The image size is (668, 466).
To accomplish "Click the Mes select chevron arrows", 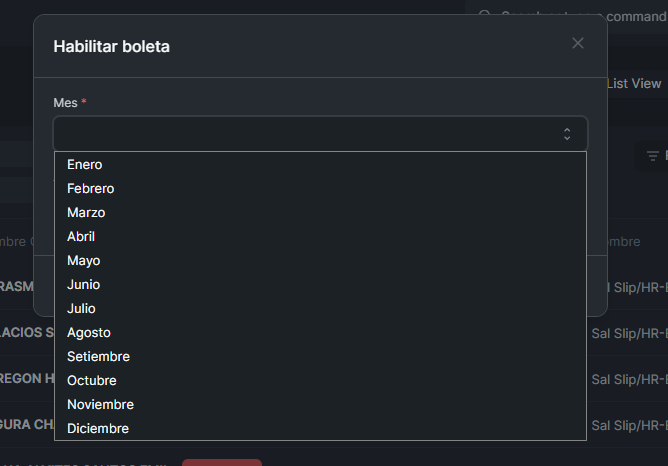I will click(567, 133).
